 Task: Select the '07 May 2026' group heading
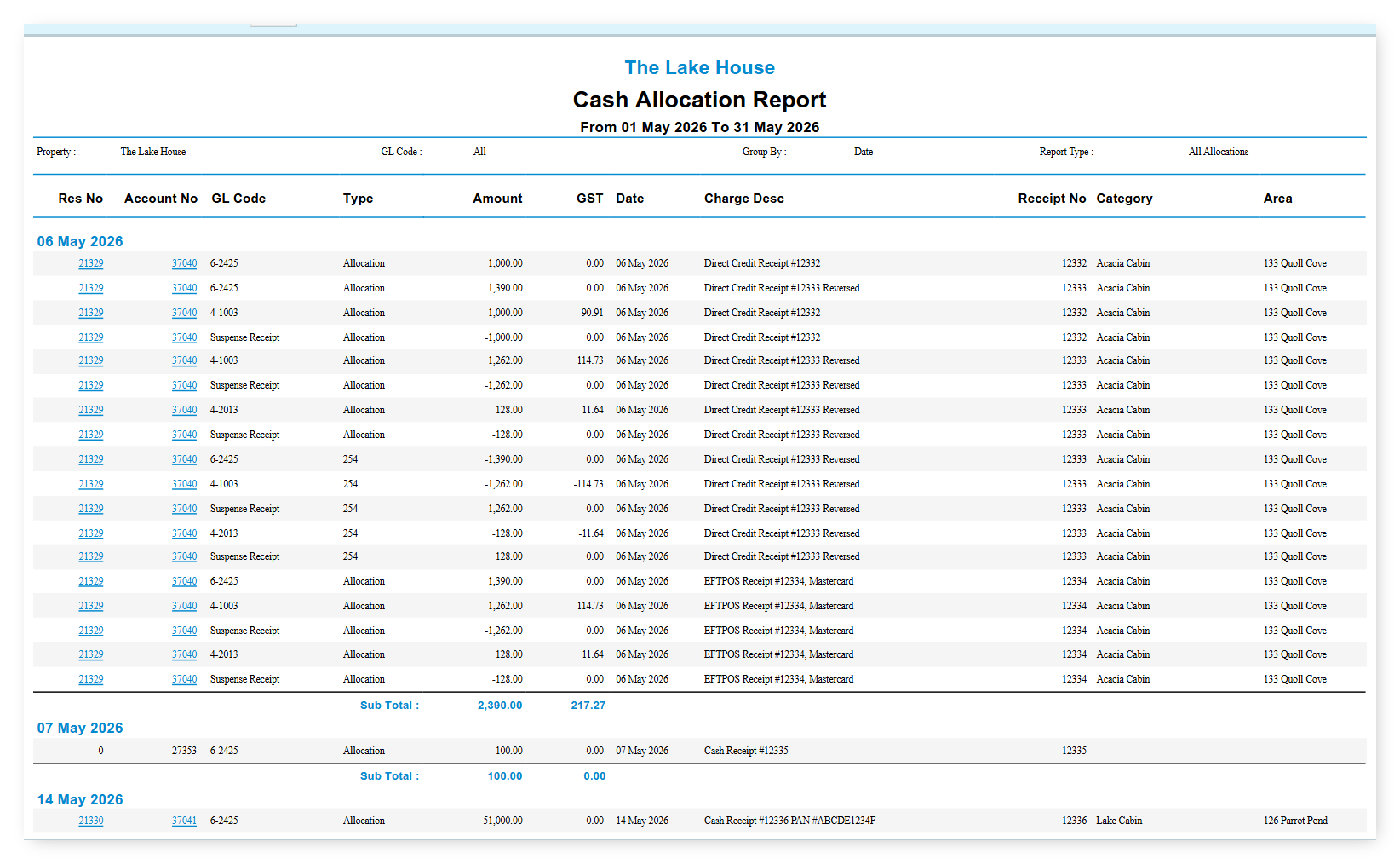pos(80,728)
